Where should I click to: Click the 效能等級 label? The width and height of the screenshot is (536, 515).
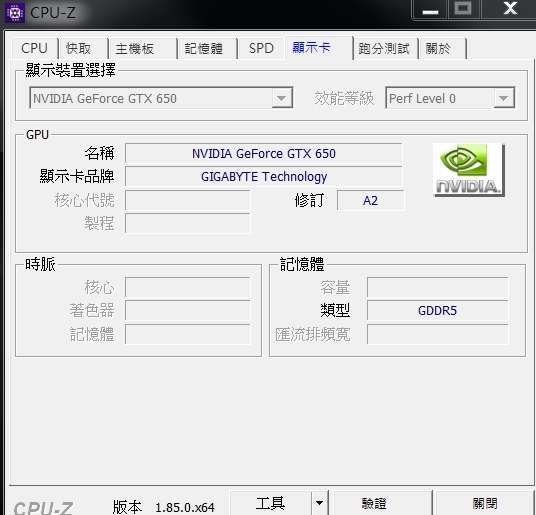pyautogui.click(x=344, y=98)
